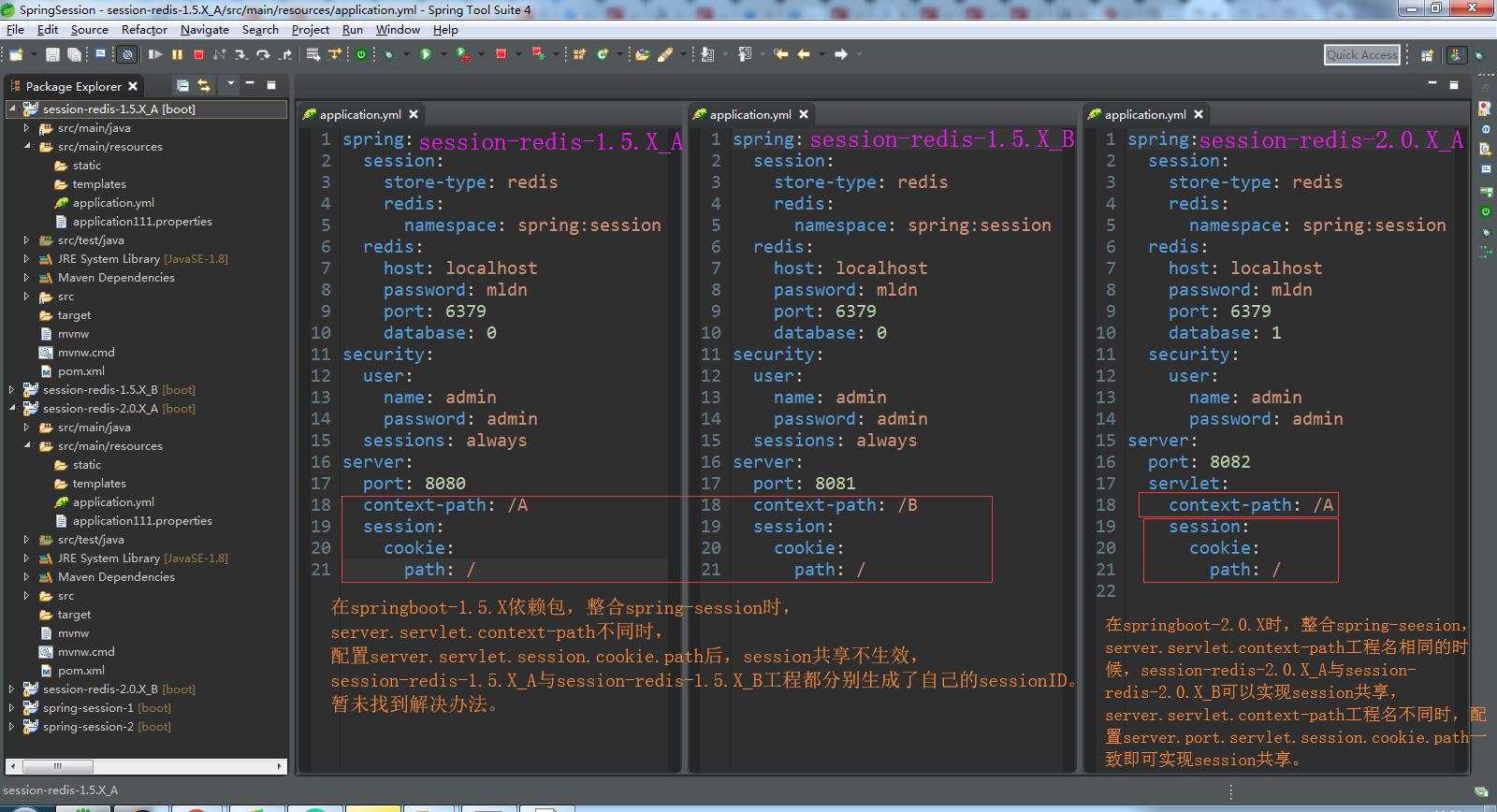Maximize the editor area
The image size is (1497, 812).
click(1454, 84)
